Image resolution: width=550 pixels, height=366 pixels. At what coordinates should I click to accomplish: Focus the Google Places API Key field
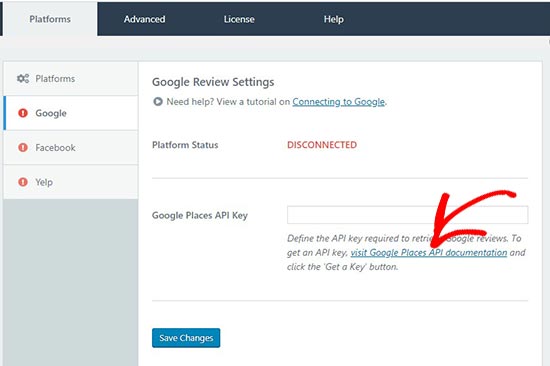407,215
